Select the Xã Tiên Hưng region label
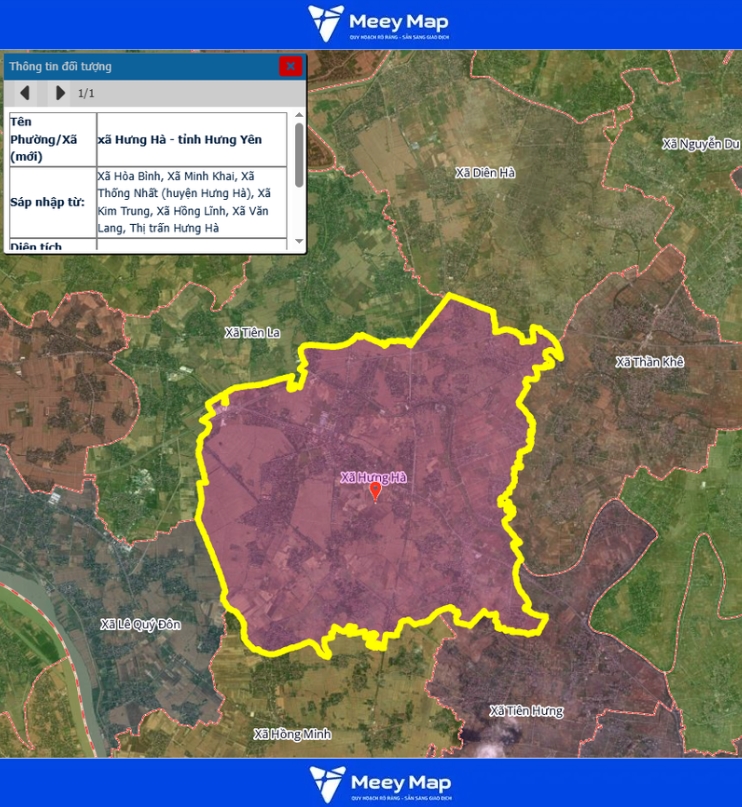Screen dimensions: 742x807 click(526, 711)
